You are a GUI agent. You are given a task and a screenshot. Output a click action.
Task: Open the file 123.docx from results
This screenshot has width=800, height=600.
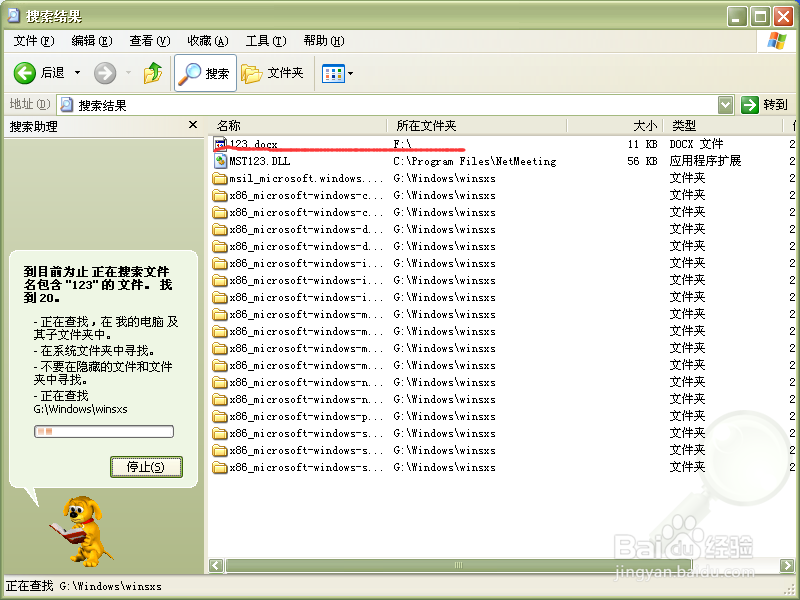pos(253,143)
